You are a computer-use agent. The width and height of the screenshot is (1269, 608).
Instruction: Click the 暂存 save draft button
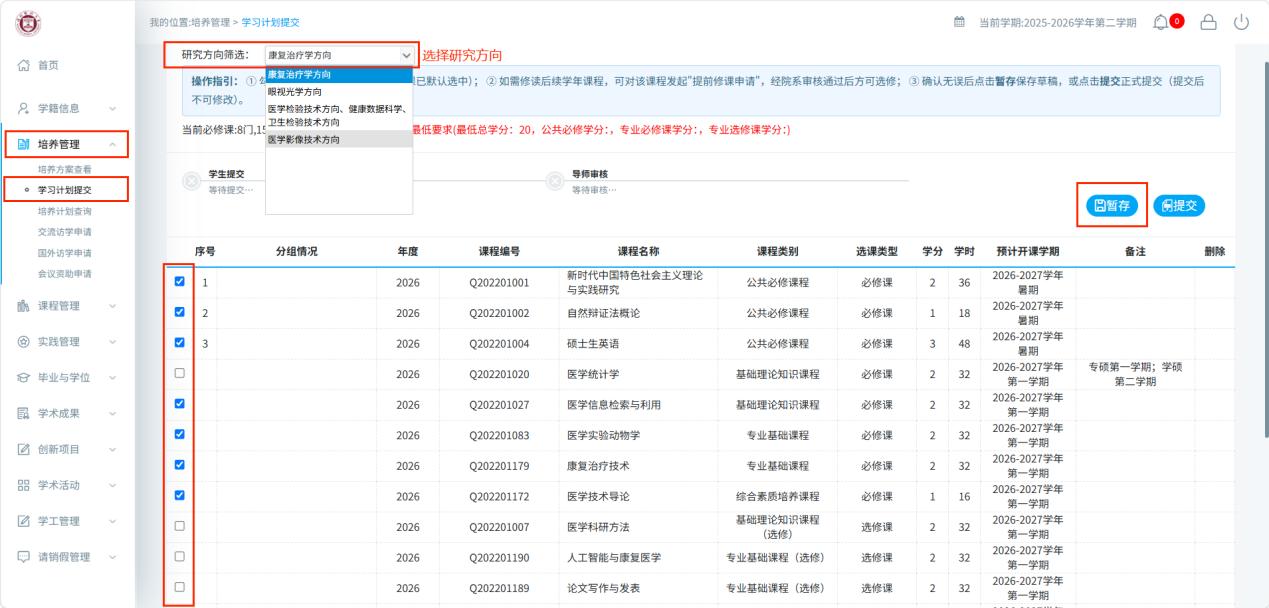point(1111,205)
